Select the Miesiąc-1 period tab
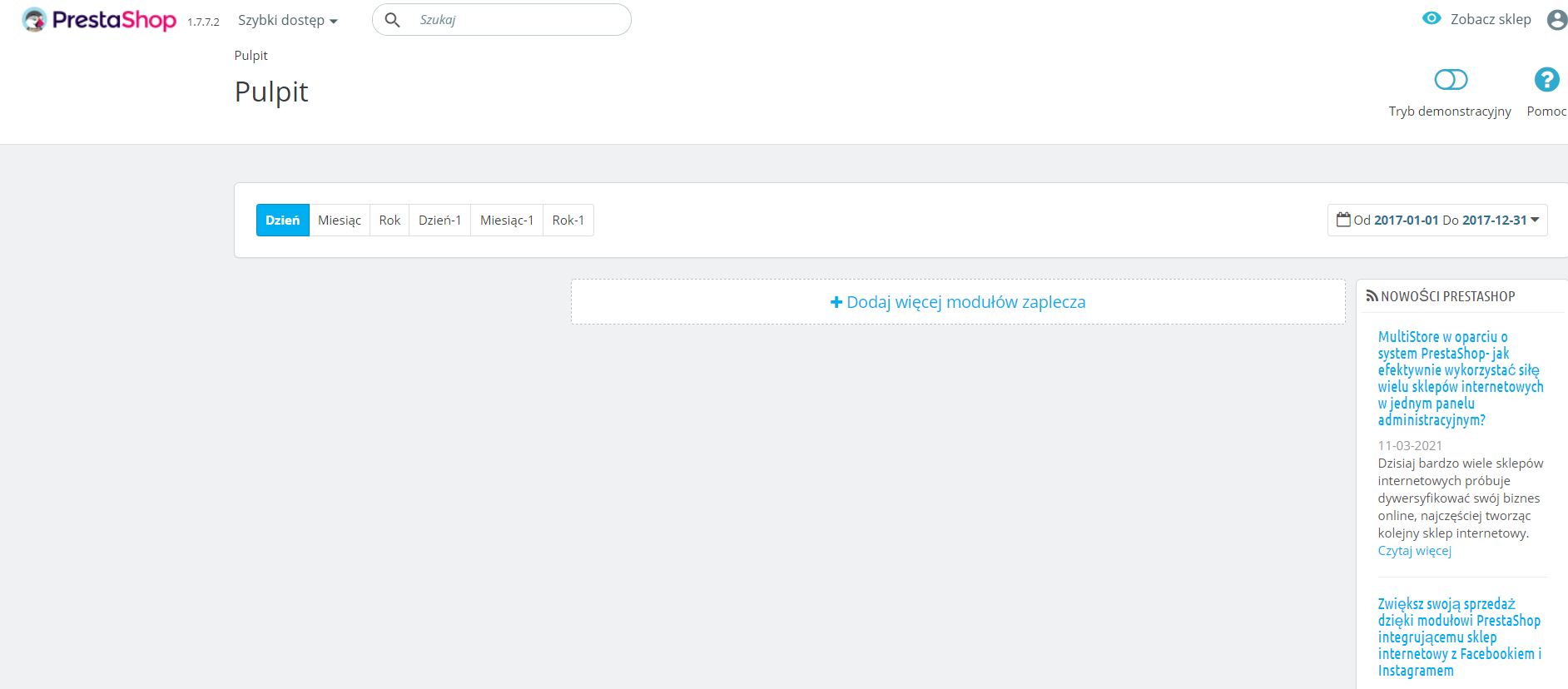This screenshot has width=1568, height=689. (507, 220)
